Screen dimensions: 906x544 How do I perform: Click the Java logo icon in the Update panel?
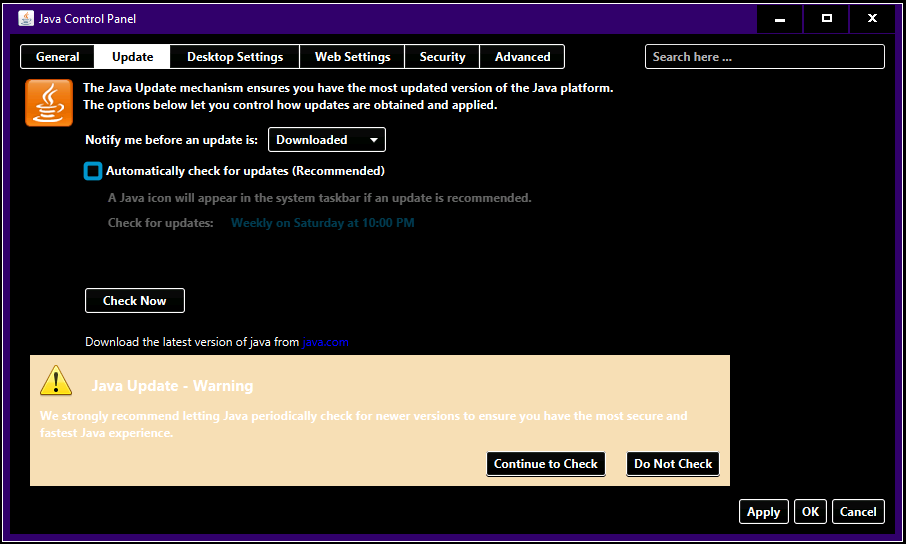pyautogui.click(x=49, y=103)
